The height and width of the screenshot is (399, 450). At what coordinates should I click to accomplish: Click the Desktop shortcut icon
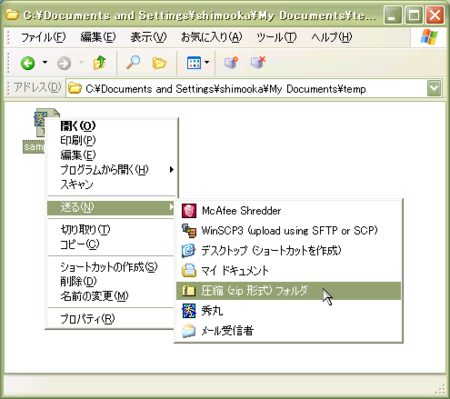(189, 251)
